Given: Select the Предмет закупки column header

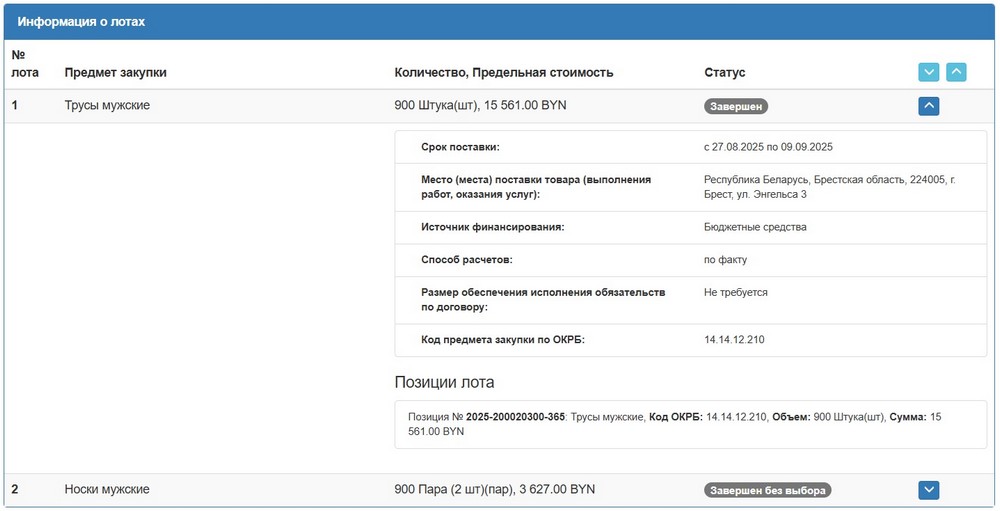Looking at the screenshot, I should (115, 72).
